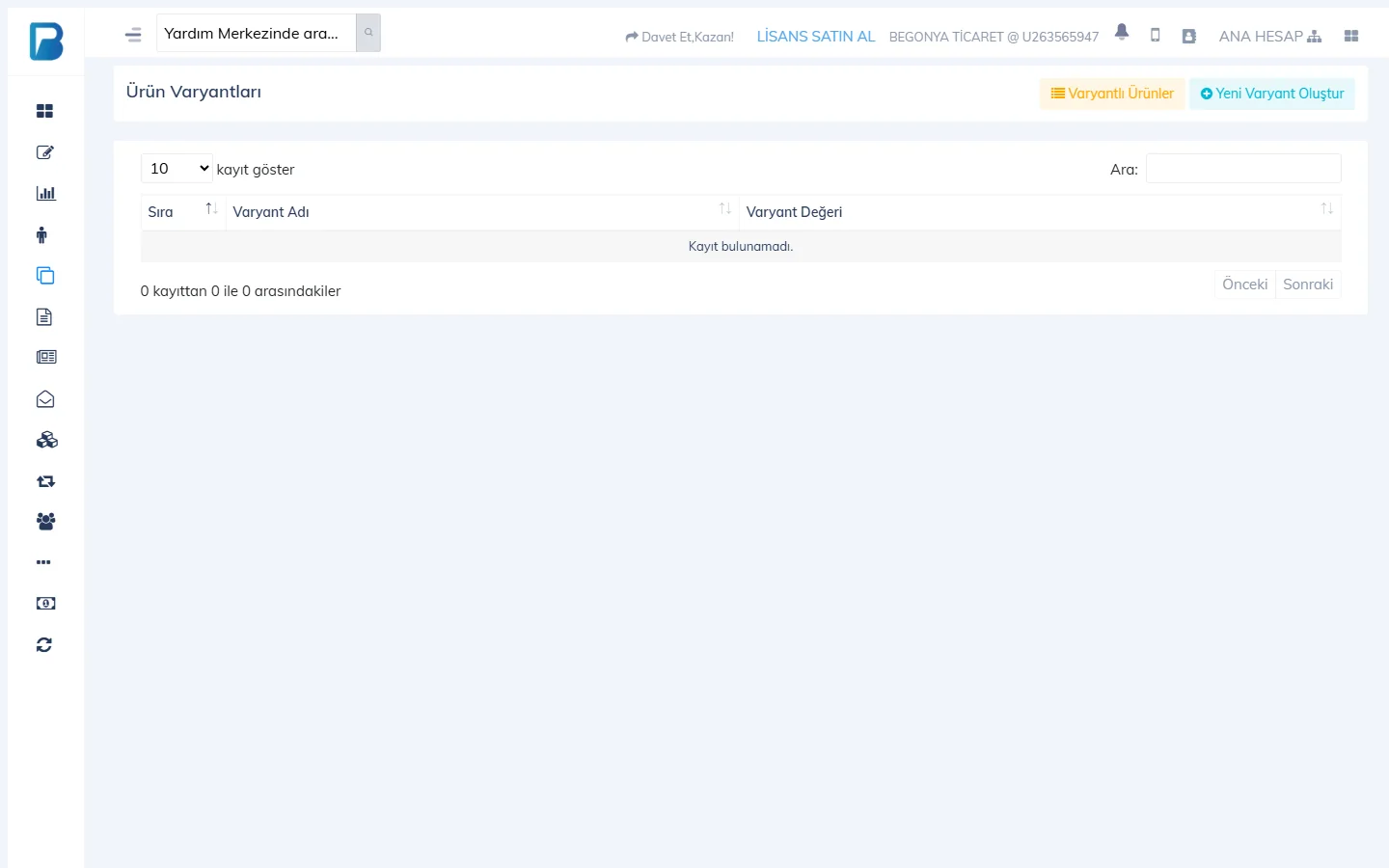Click the Varyantlı Ürünler button
This screenshot has width=1389, height=868.
tap(1112, 94)
